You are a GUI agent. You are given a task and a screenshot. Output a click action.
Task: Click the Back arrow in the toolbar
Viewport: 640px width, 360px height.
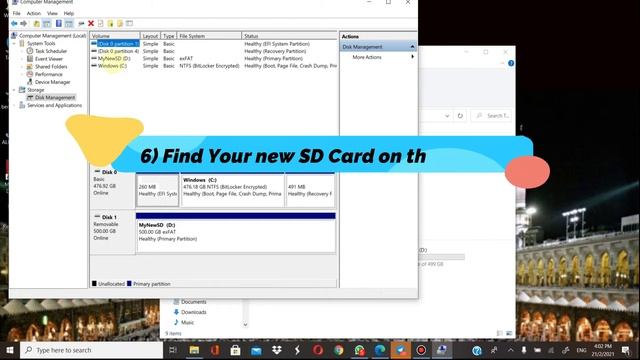(14, 24)
